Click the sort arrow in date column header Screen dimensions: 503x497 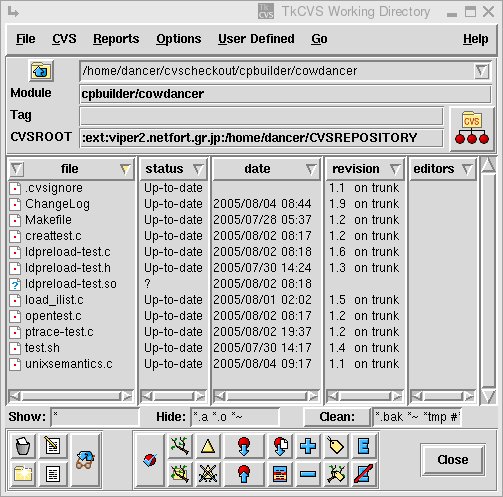[311, 169]
